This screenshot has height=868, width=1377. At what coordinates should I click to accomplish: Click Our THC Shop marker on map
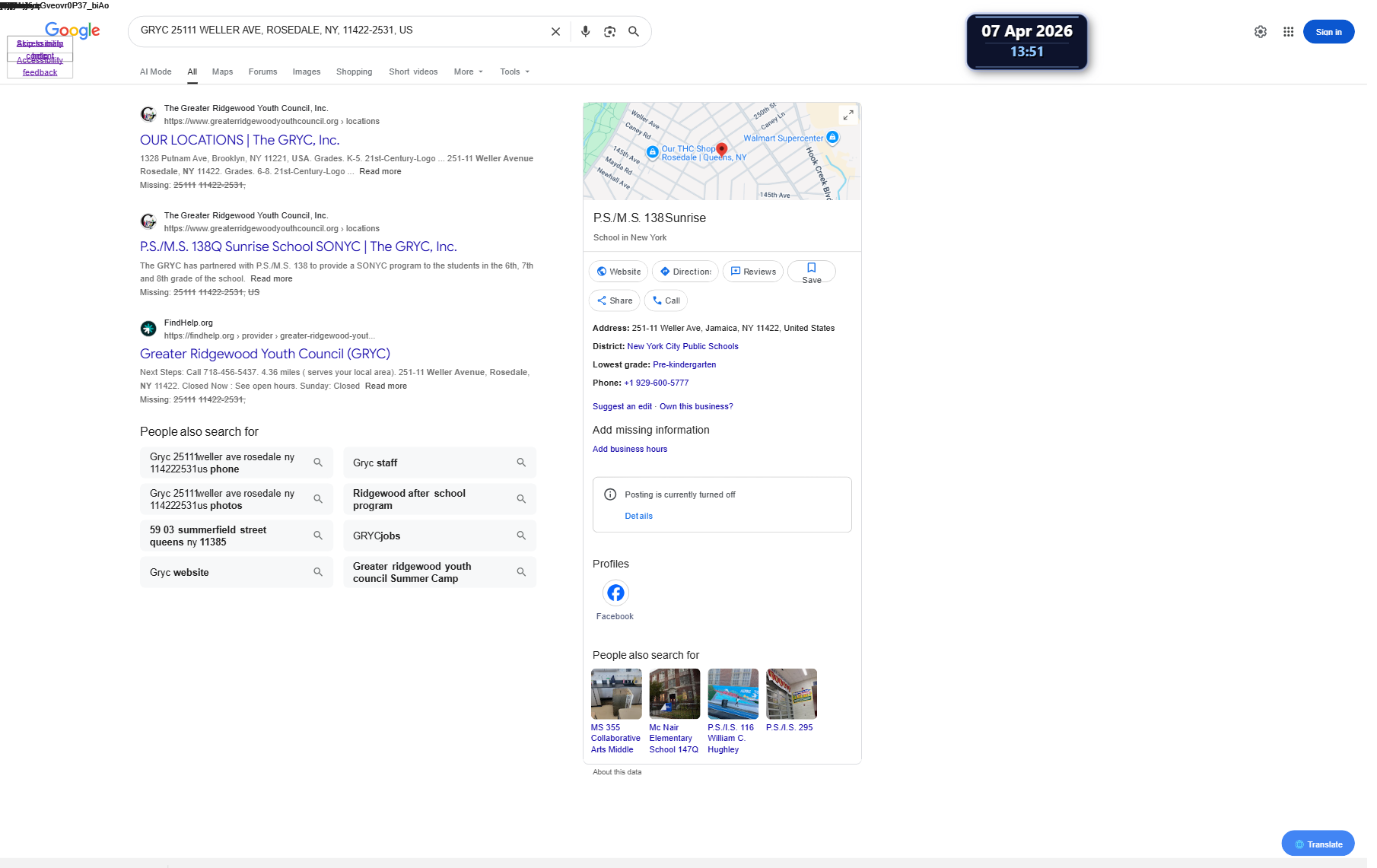(652, 152)
